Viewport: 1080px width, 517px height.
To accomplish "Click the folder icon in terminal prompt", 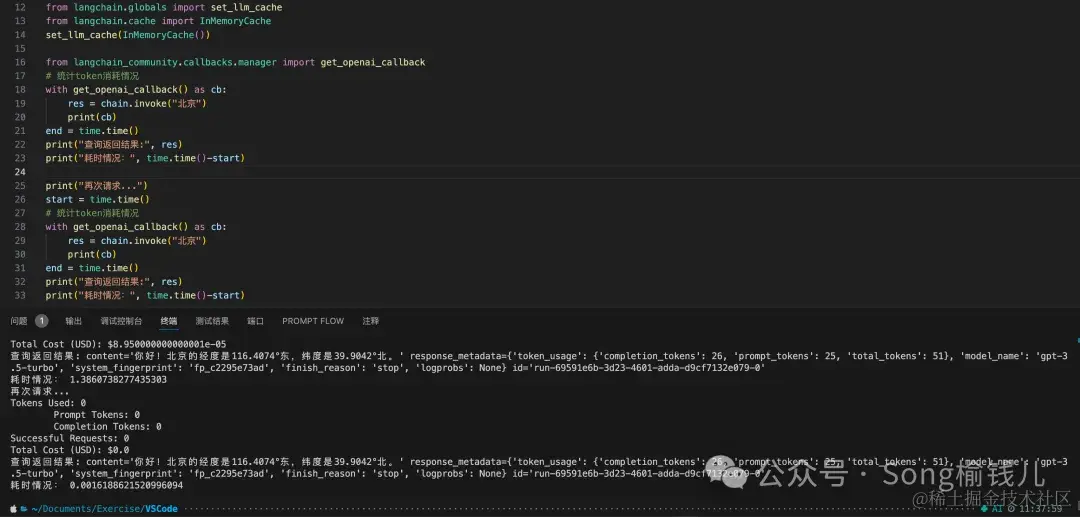I will point(23,509).
